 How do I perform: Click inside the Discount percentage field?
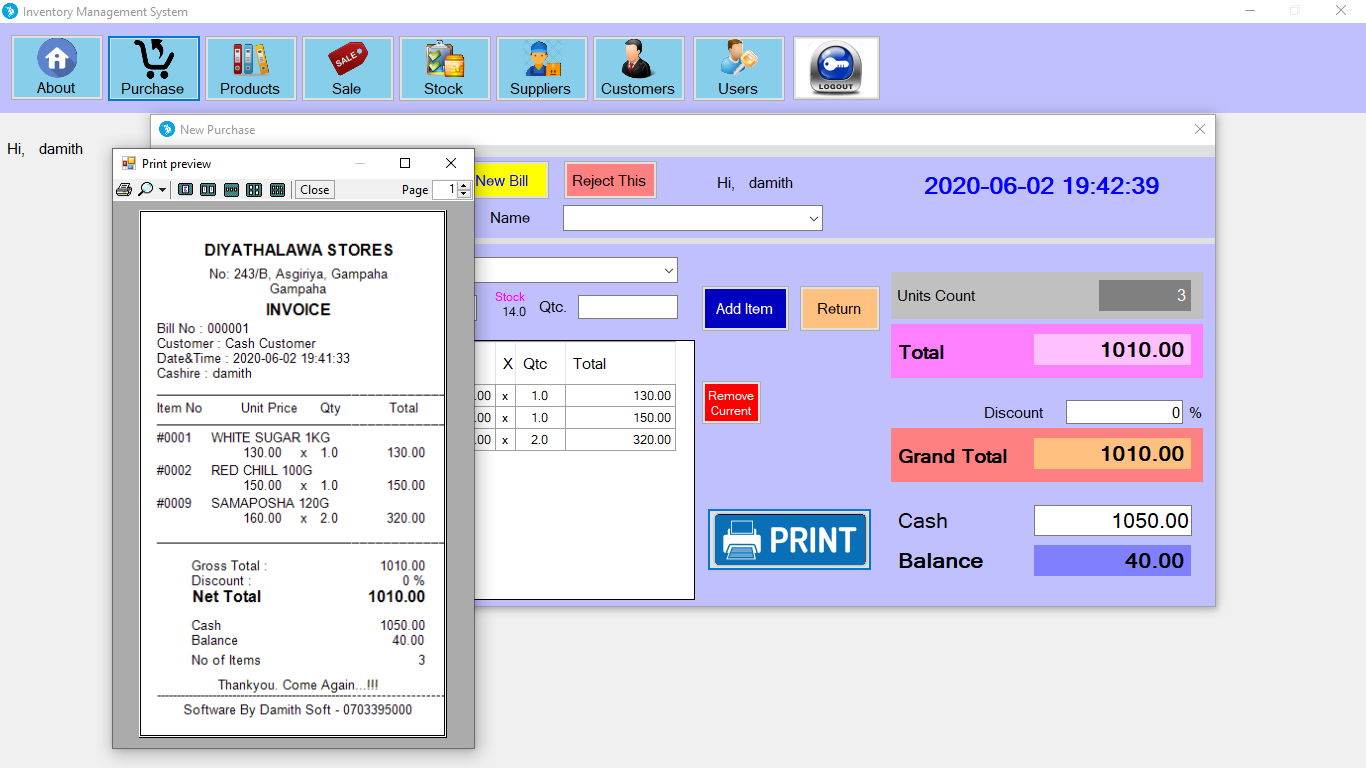[x=1124, y=411]
